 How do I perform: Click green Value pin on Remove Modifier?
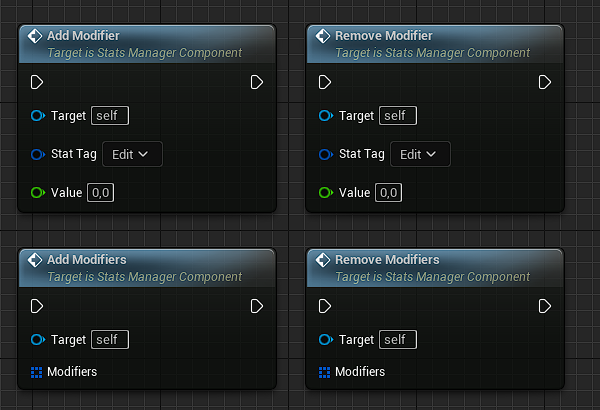coord(325,192)
